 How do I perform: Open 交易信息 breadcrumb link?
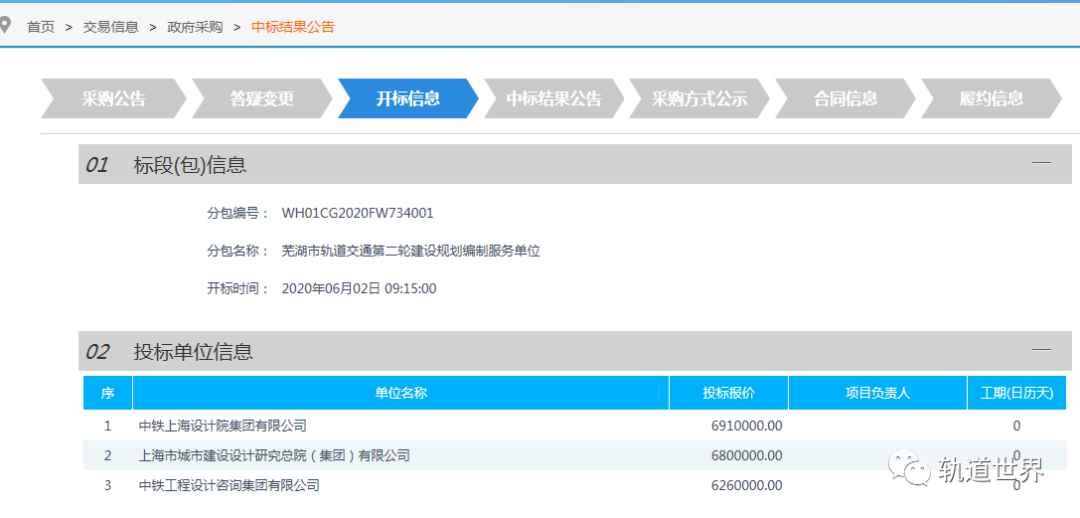click(x=111, y=27)
